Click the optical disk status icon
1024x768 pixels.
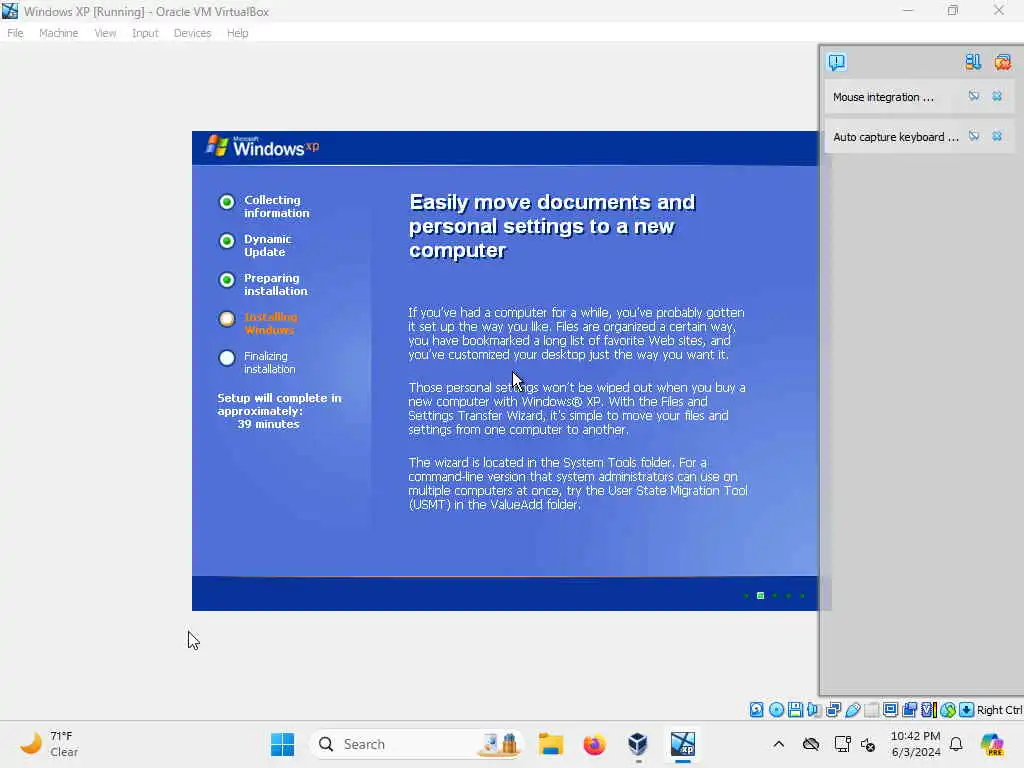[776, 710]
